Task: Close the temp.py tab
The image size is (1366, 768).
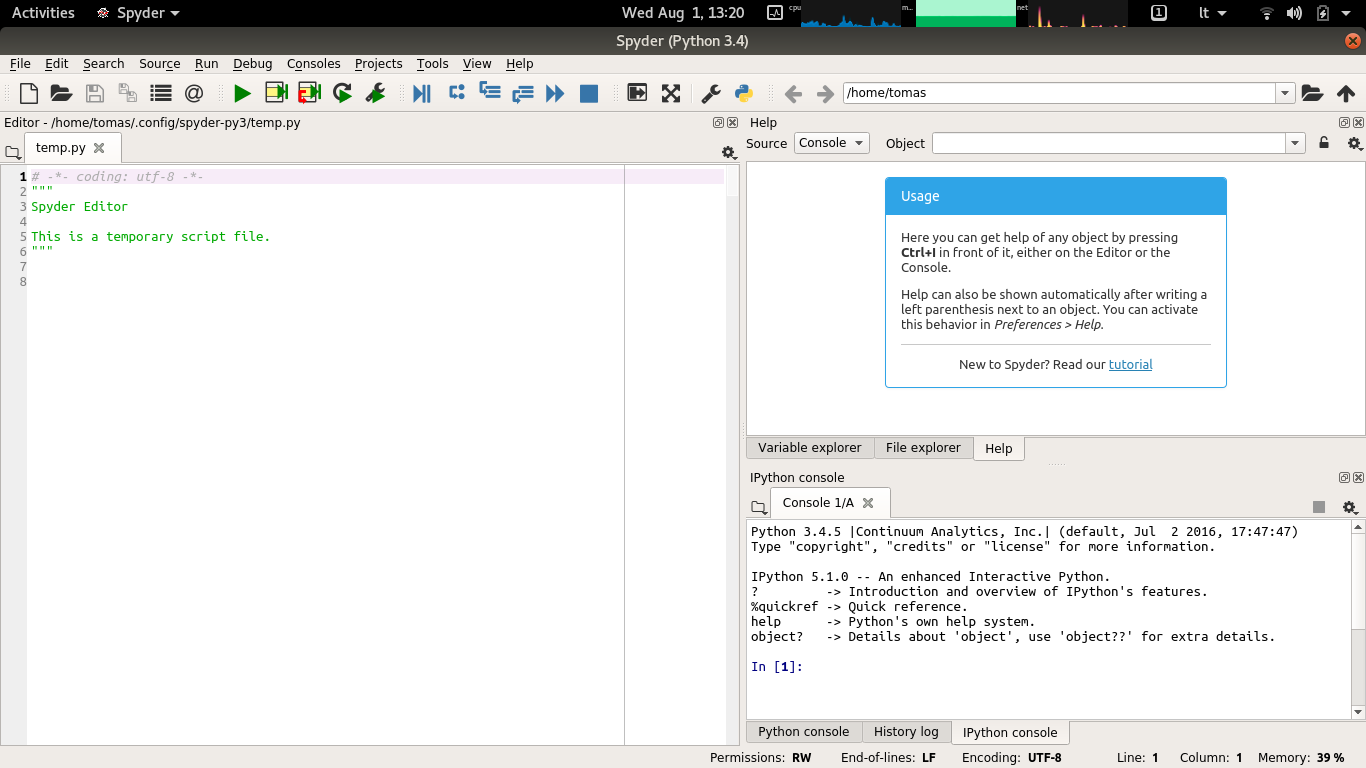Action: point(99,148)
